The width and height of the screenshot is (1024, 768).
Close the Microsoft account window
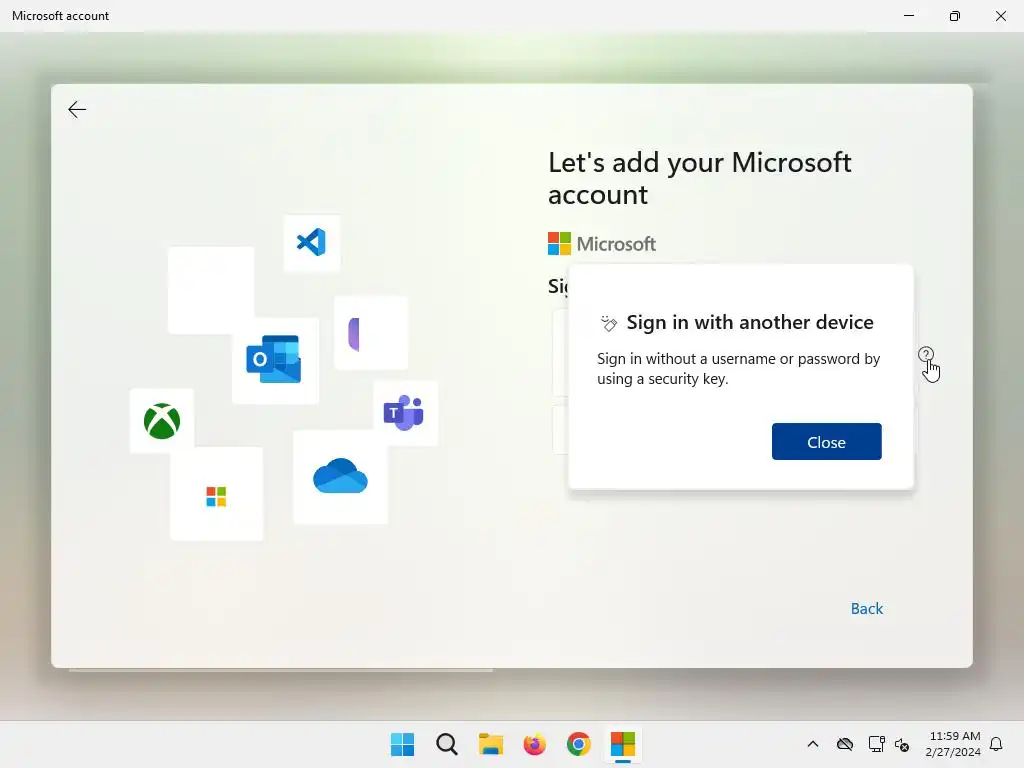point(1000,16)
